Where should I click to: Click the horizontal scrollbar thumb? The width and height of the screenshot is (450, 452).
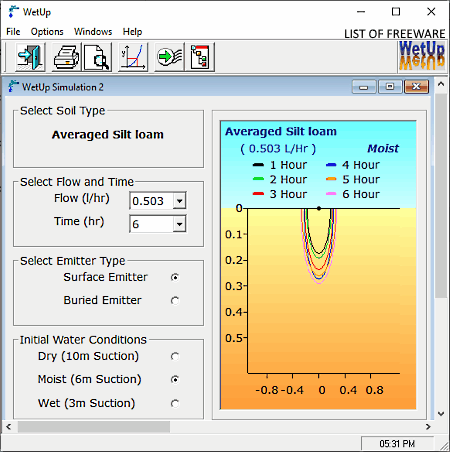[x=94, y=427]
